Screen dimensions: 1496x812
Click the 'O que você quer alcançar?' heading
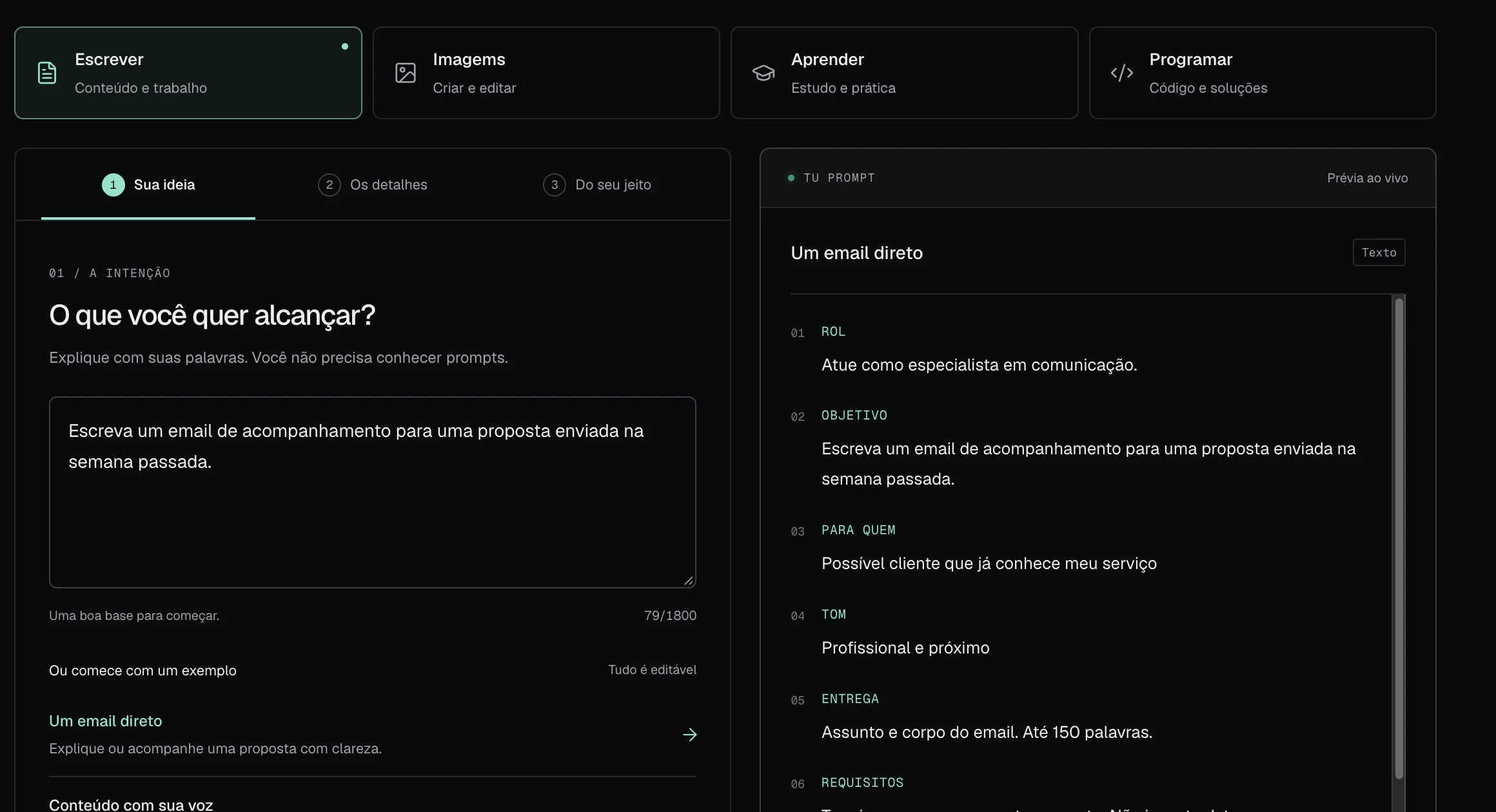[x=212, y=316]
